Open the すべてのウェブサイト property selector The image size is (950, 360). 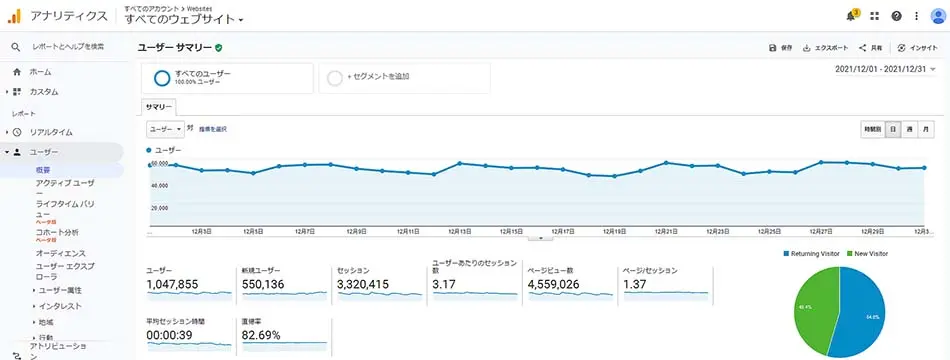coord(184,19)
